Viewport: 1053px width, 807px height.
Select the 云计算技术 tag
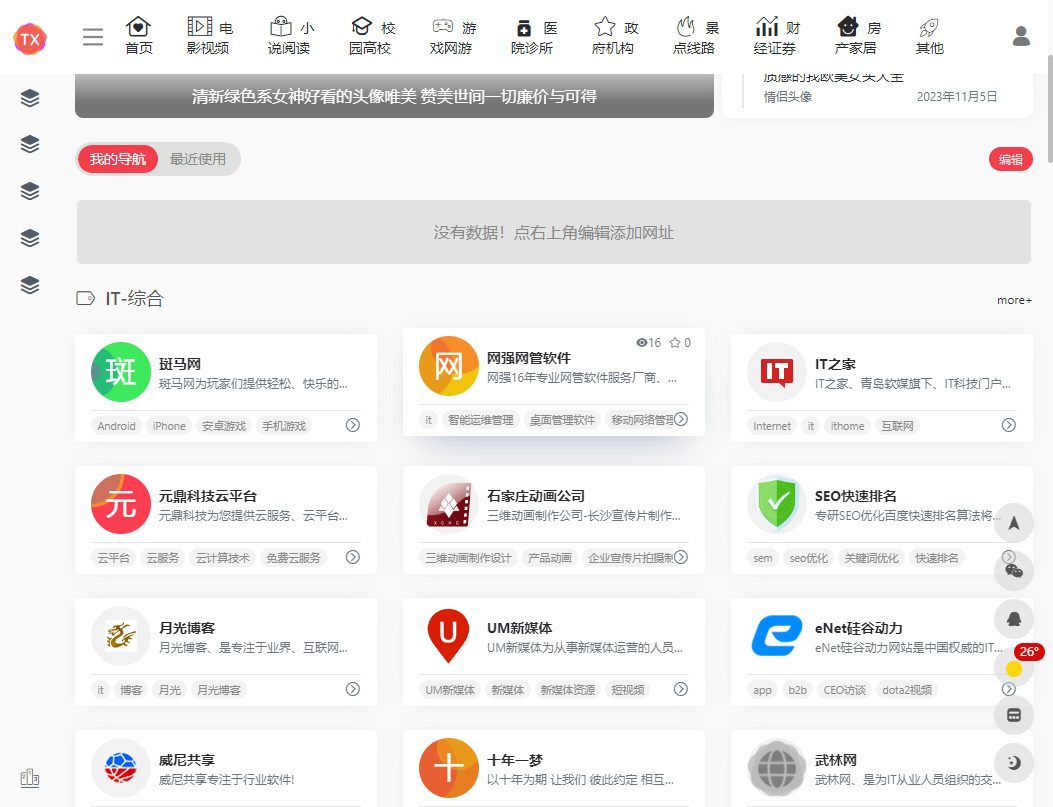[222, 558]
